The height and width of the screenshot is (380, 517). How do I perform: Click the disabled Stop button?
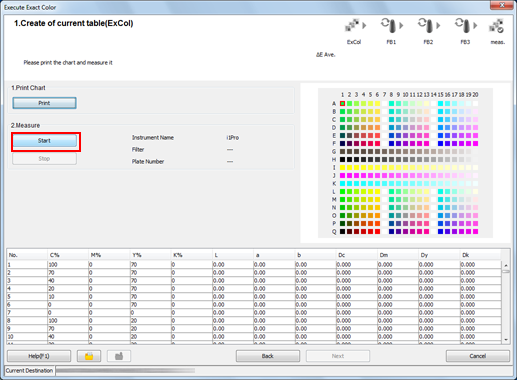44,159
